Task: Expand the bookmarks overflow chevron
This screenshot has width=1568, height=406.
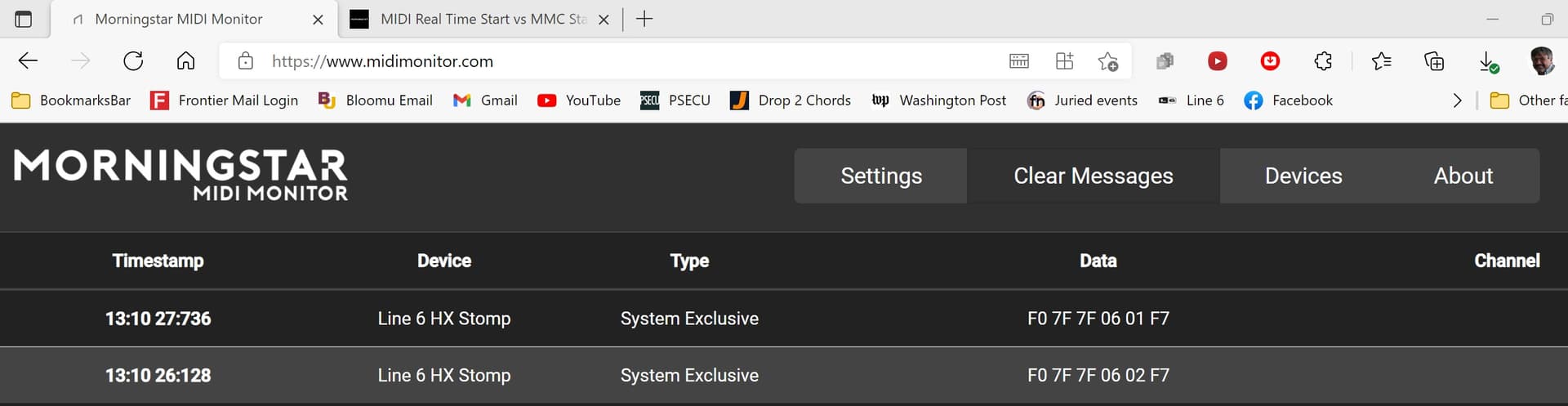Action: [1457, 100]
